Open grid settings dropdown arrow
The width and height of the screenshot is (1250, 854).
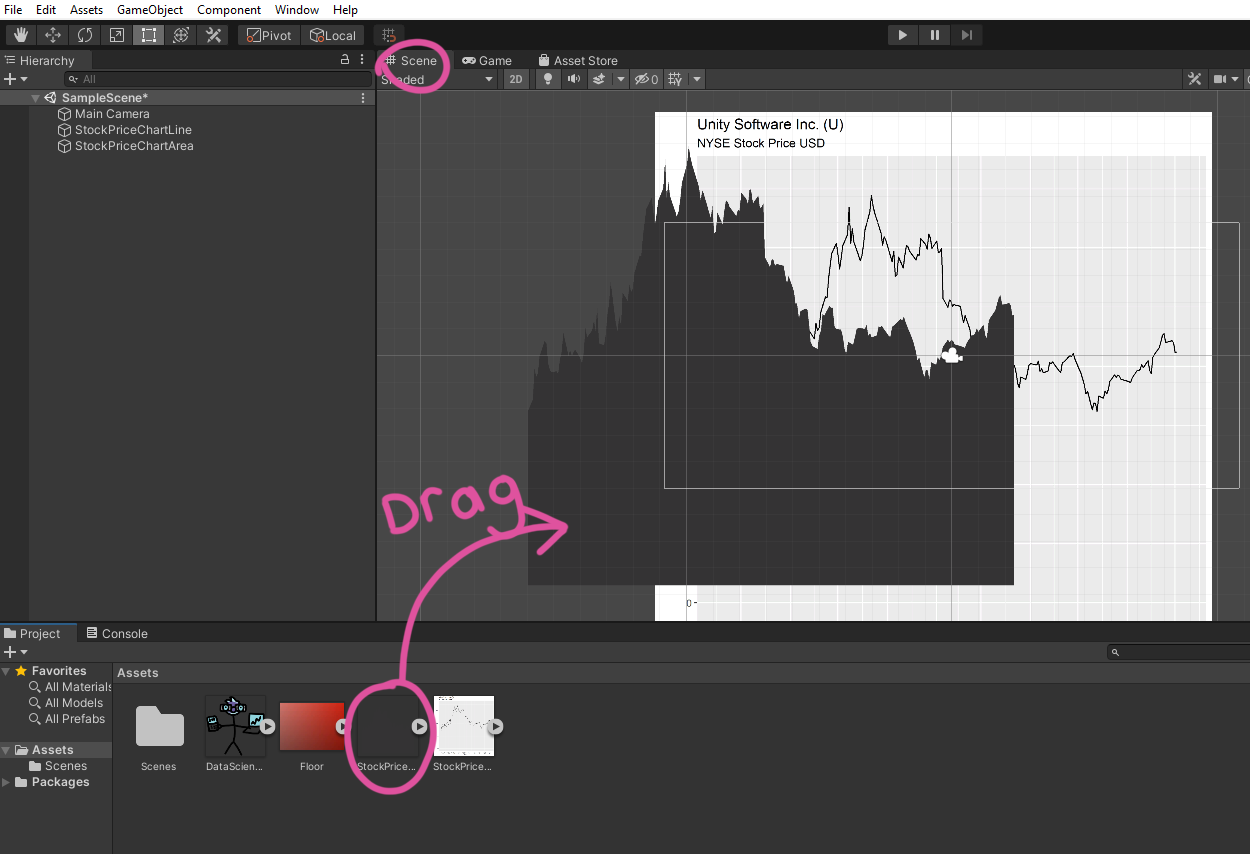point(697,79)
